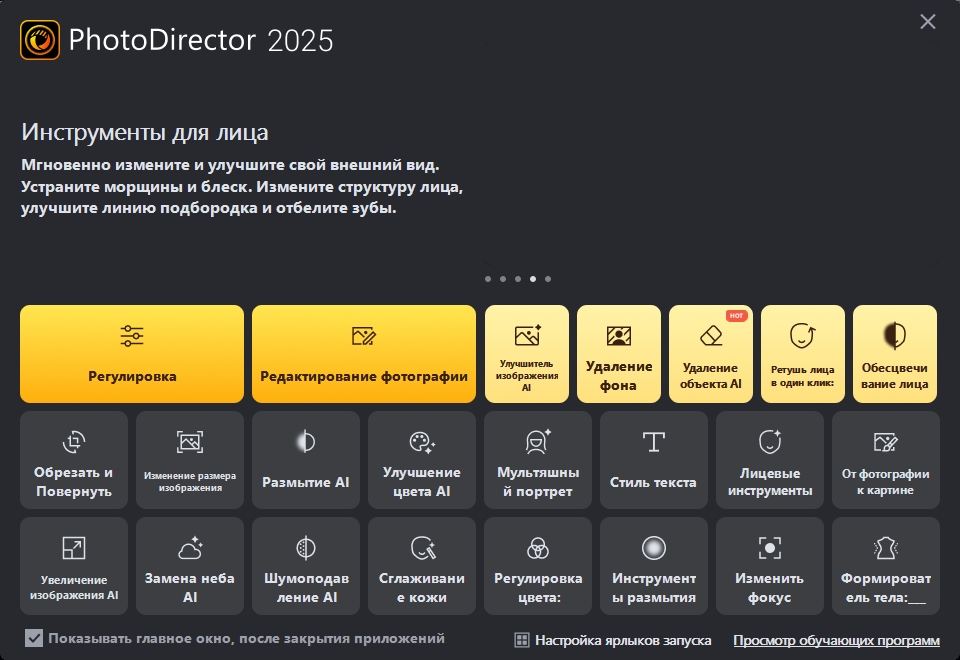Viewport: 960px width, 660px height.
Task: Start Ретушь лица в один клик
Action: point(803,354)
